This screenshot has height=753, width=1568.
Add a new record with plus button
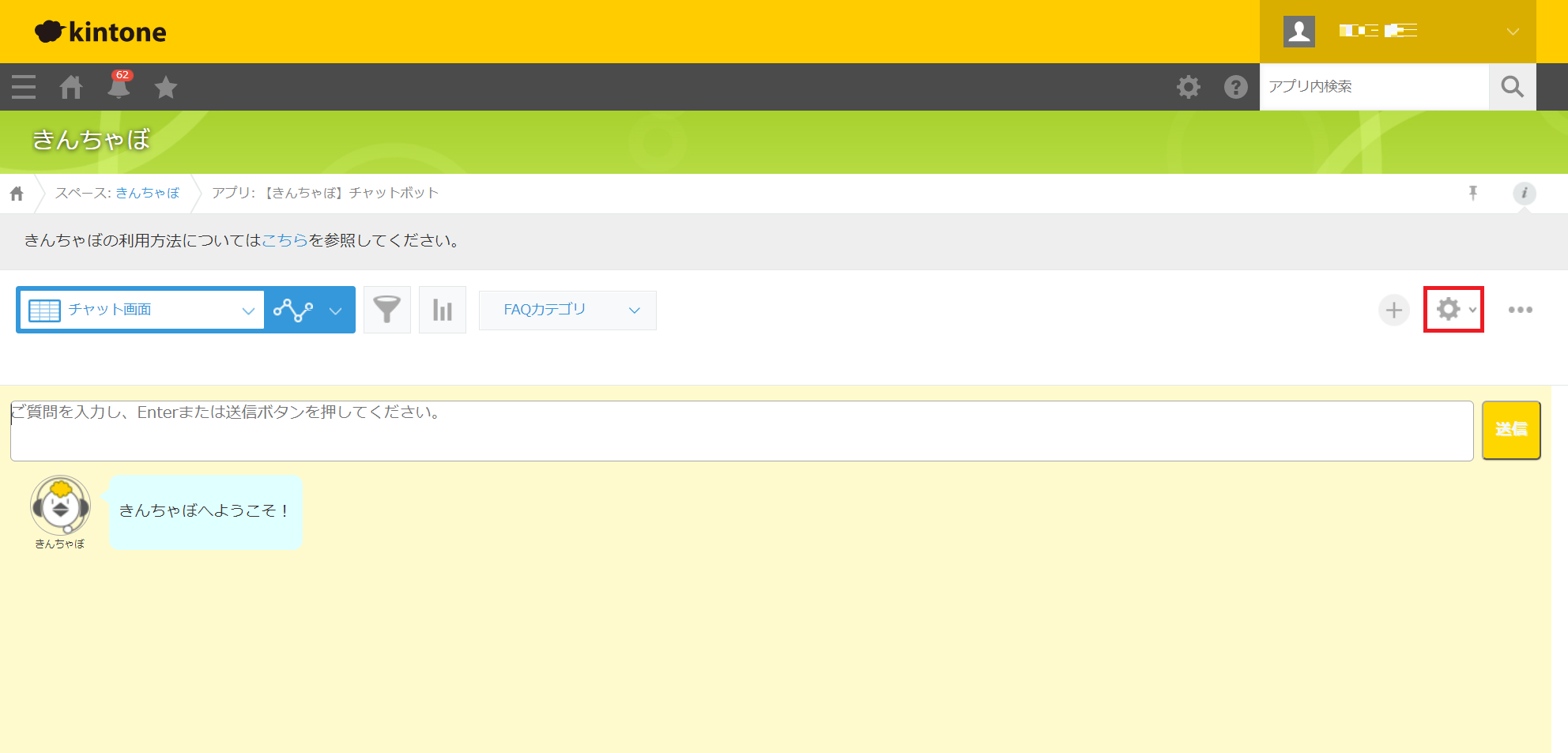coord(1393,310)
